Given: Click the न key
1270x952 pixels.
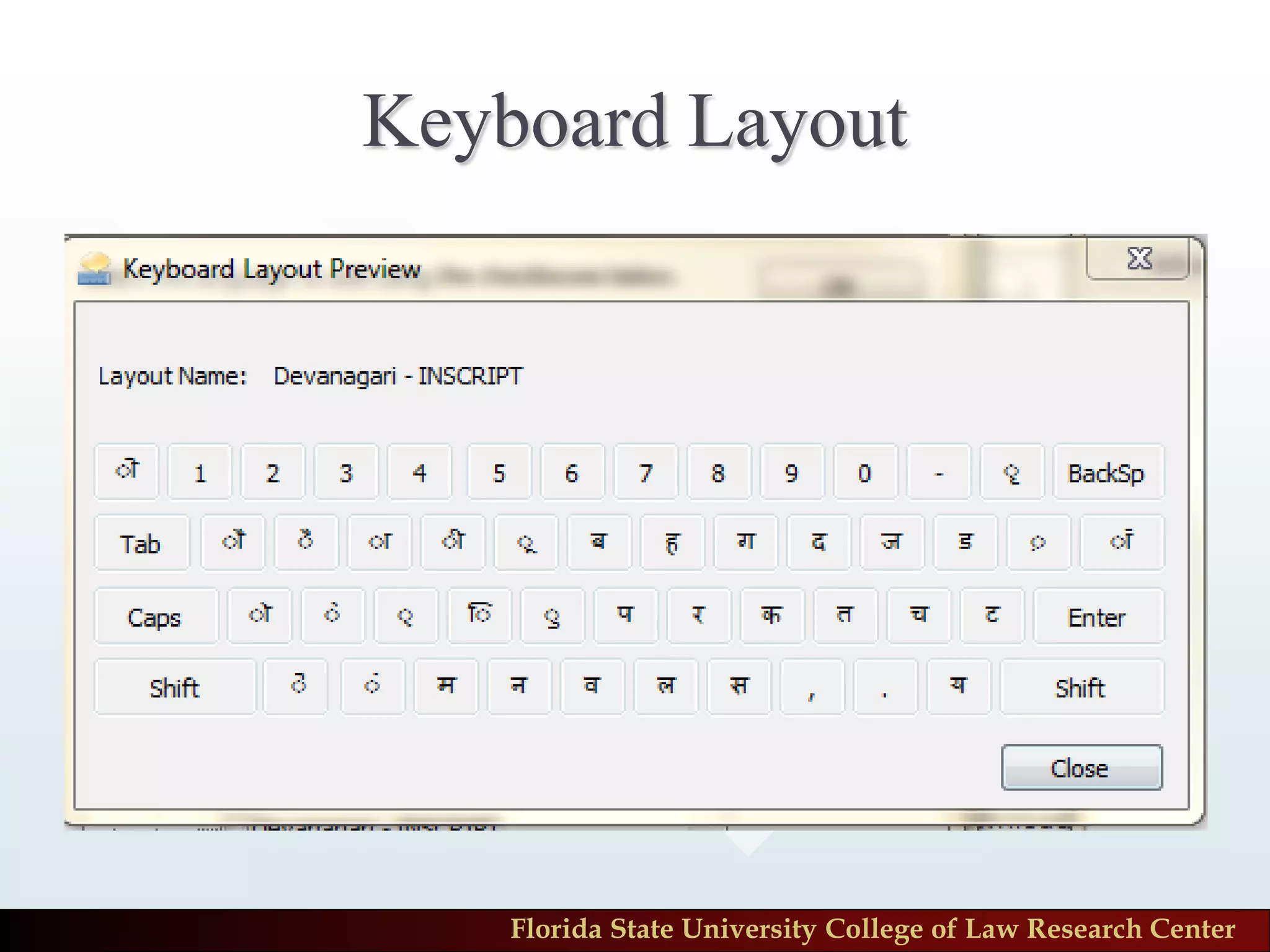Looking at the screenshot, I should (x=519, y=687).
